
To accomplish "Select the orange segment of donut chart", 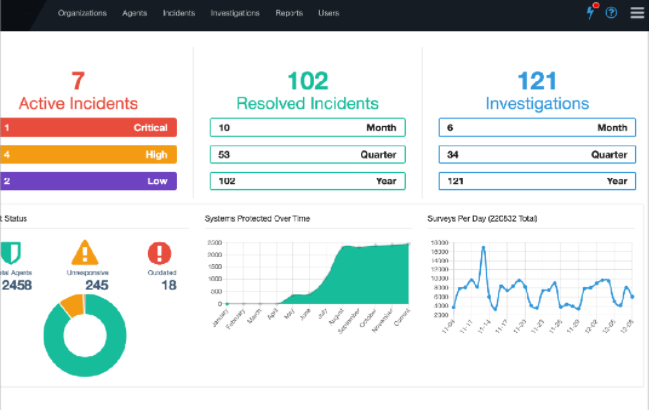I will (x=72, y=306).
